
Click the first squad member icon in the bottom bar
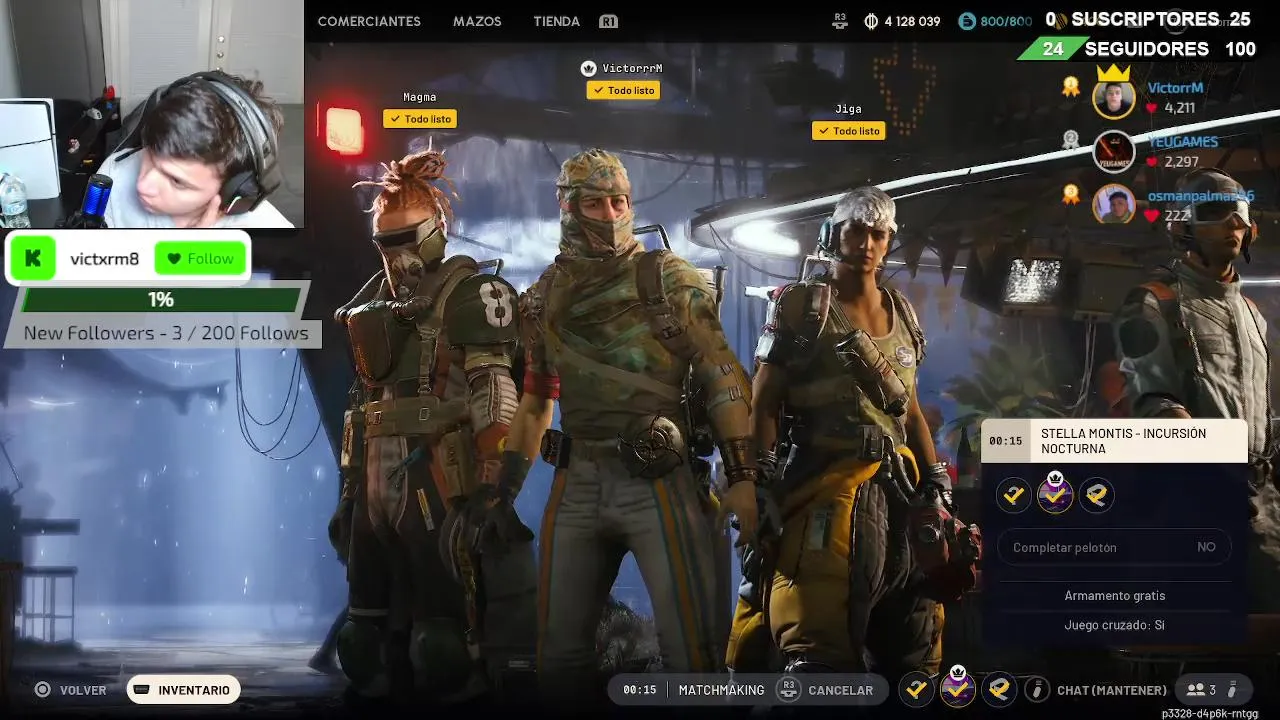916,690
